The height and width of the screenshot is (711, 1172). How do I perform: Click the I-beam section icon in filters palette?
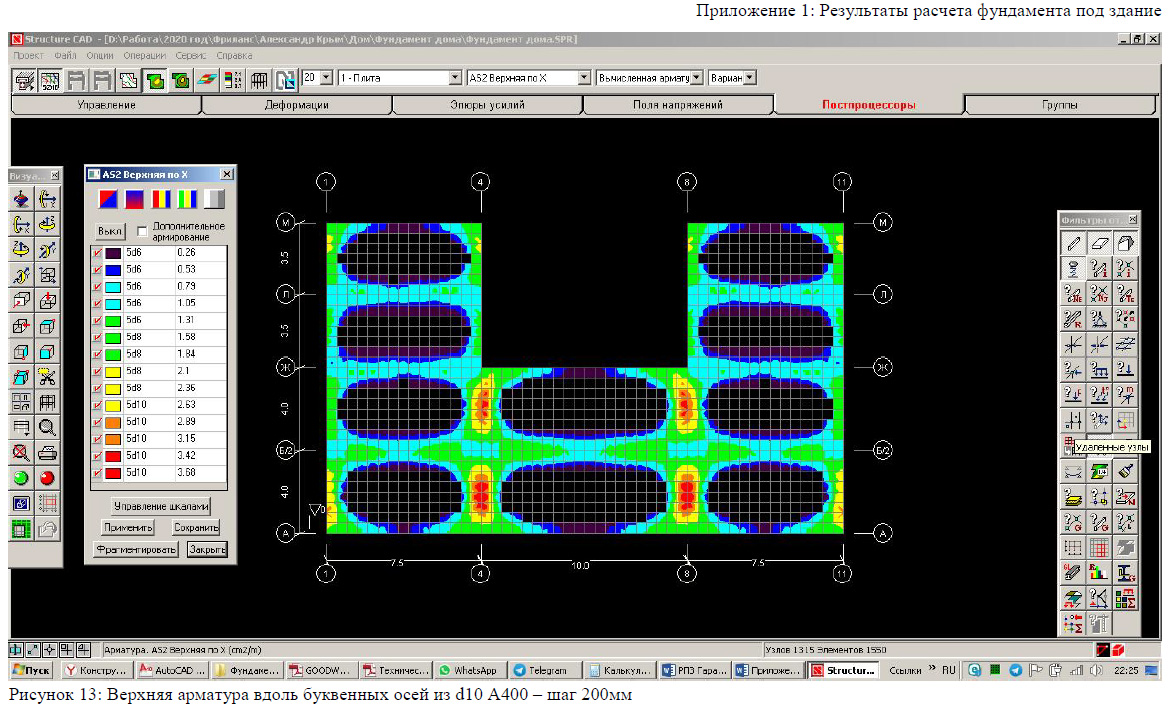point(1125,573)
